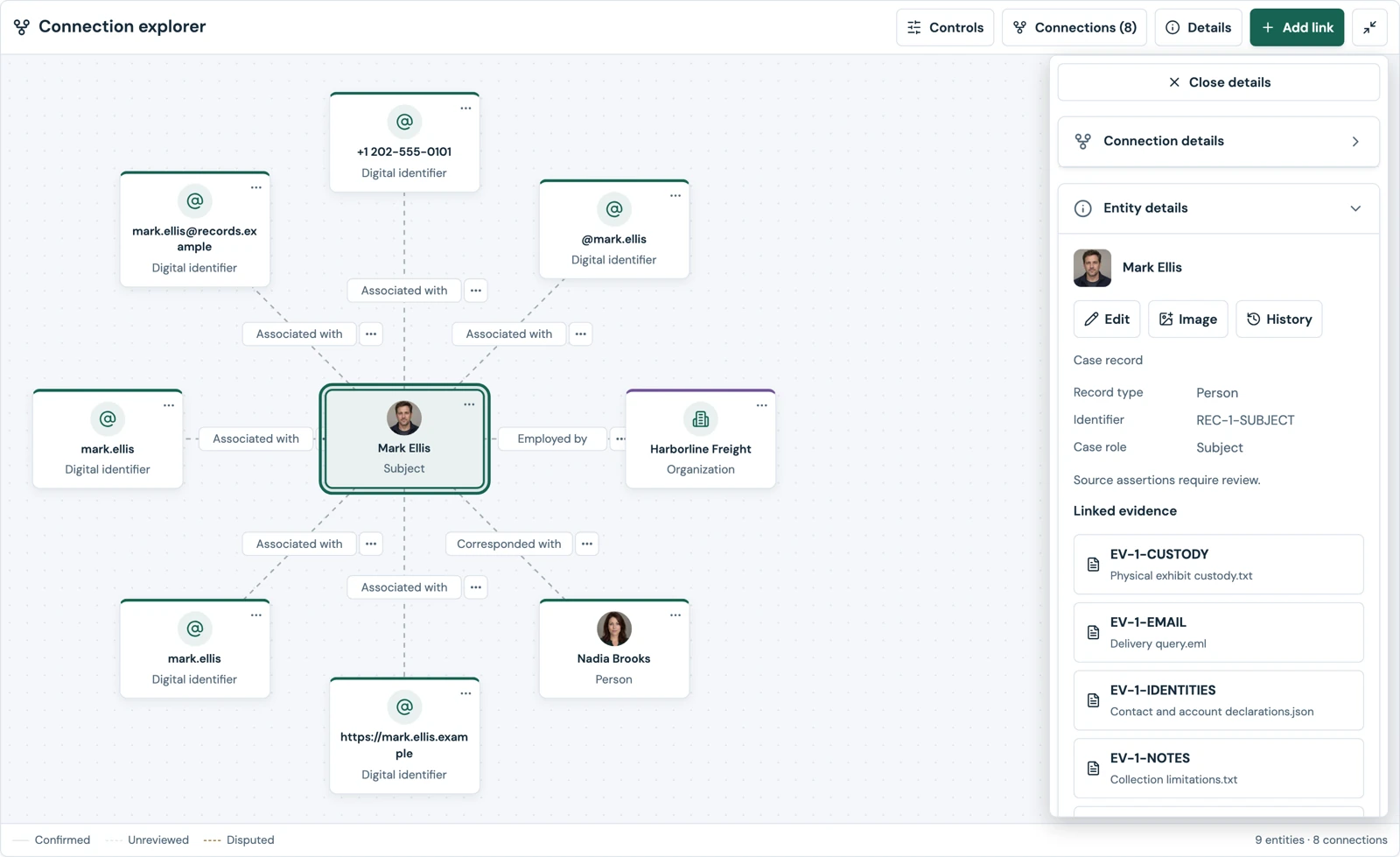Open evidence EV-1-EMAIL Delivery query

tap(1218, 632)
